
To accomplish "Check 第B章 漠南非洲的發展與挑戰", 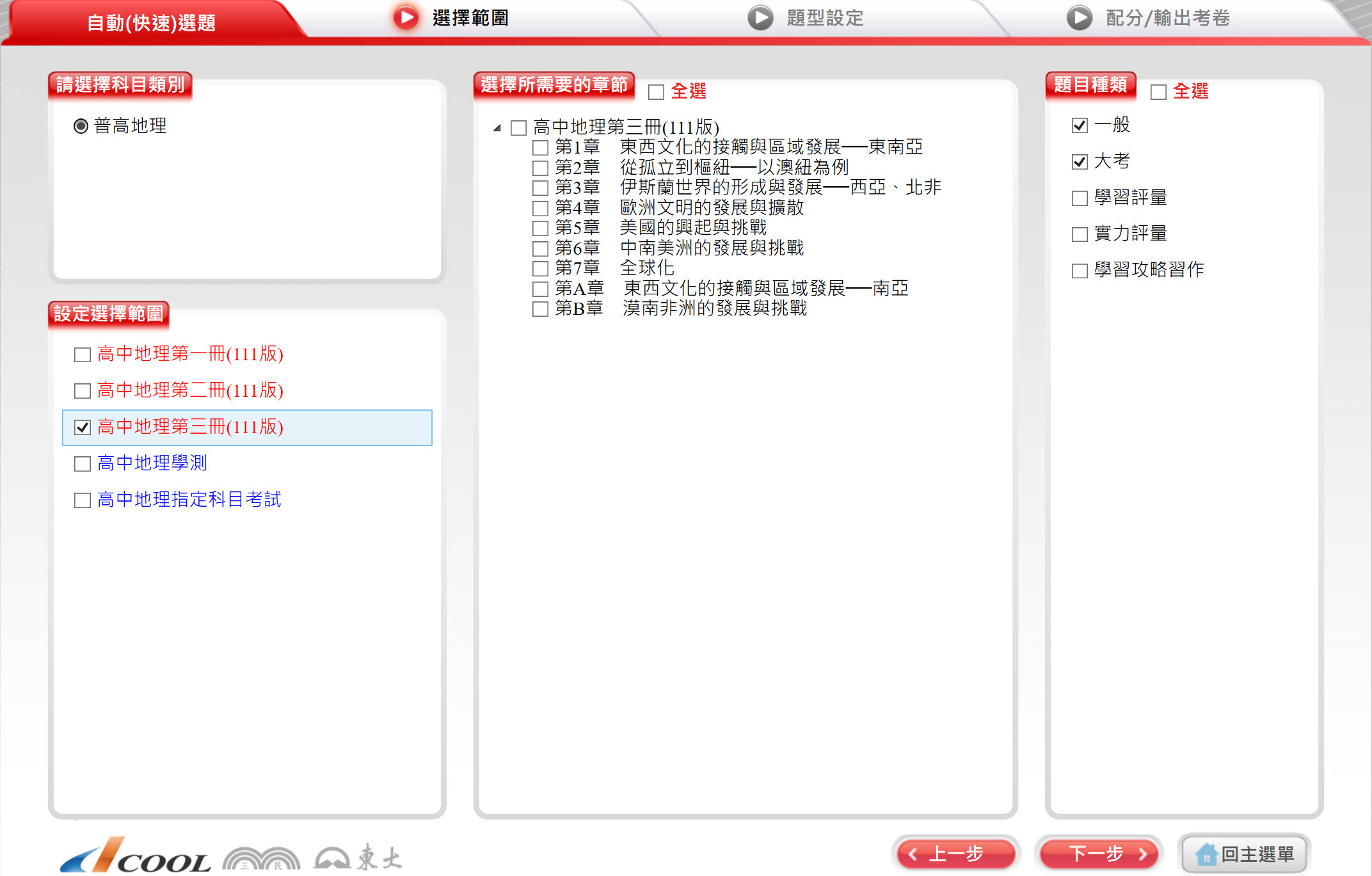I will click(541, 309).
